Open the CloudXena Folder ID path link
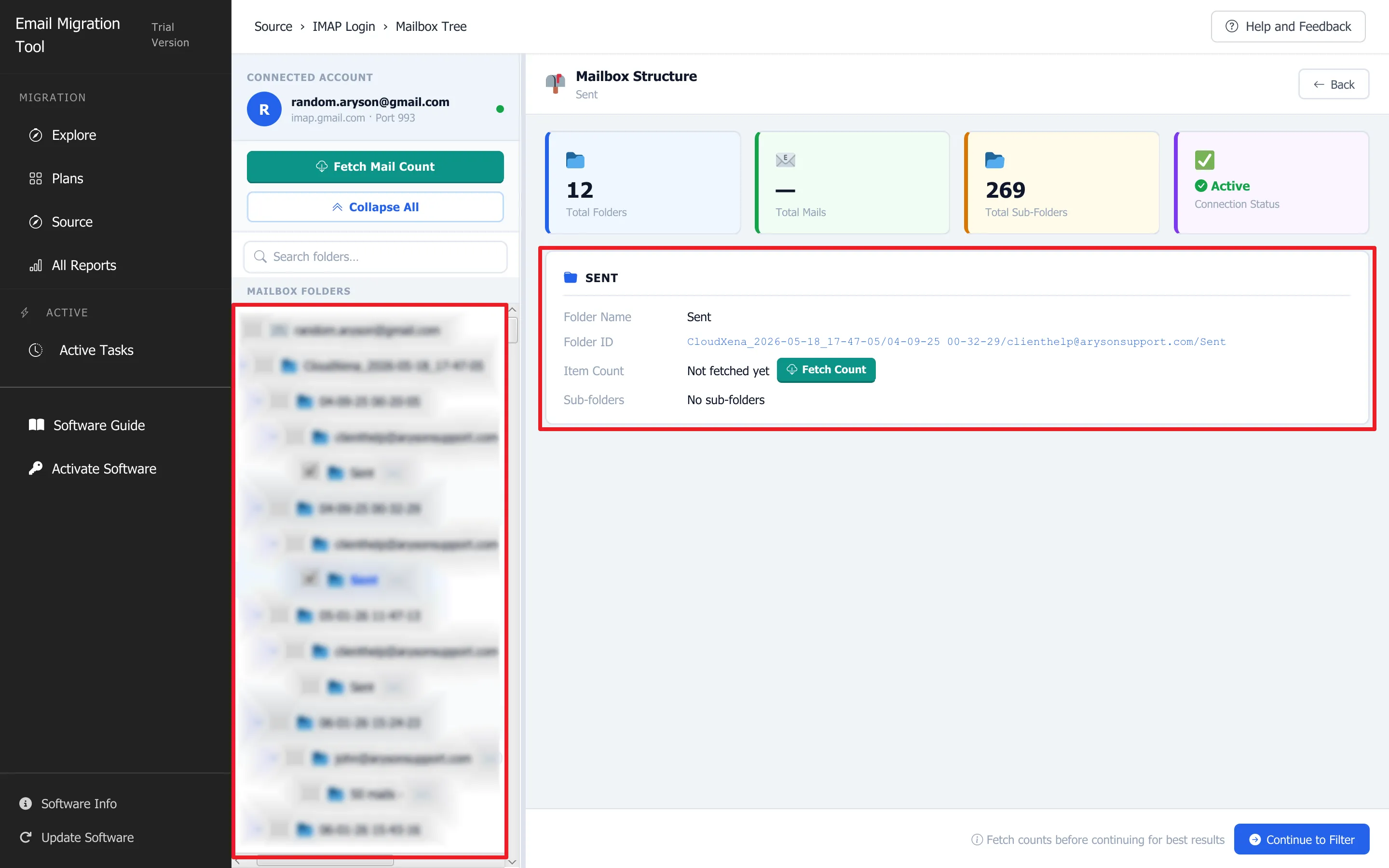 (x=956, y=341)
